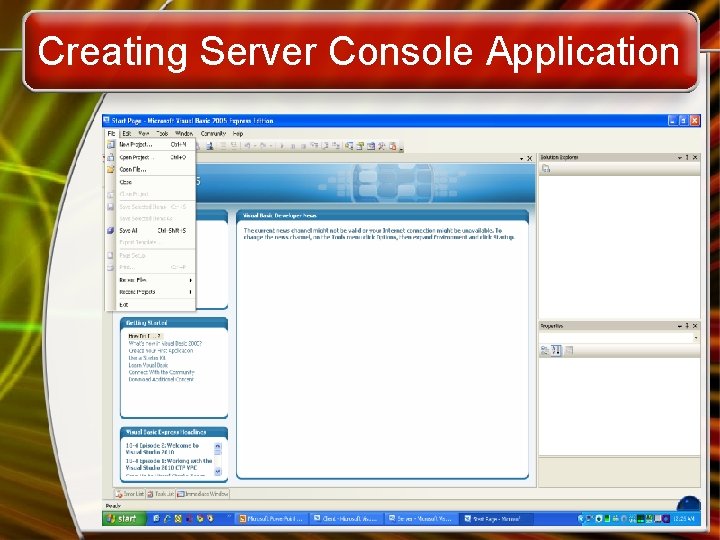Switch to the Error List tab

pyautogui.click(x=129, y=494)
